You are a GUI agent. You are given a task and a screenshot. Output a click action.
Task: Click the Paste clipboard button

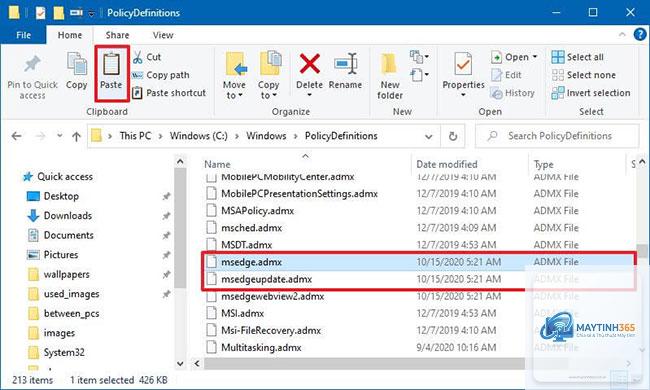point(111,73)
